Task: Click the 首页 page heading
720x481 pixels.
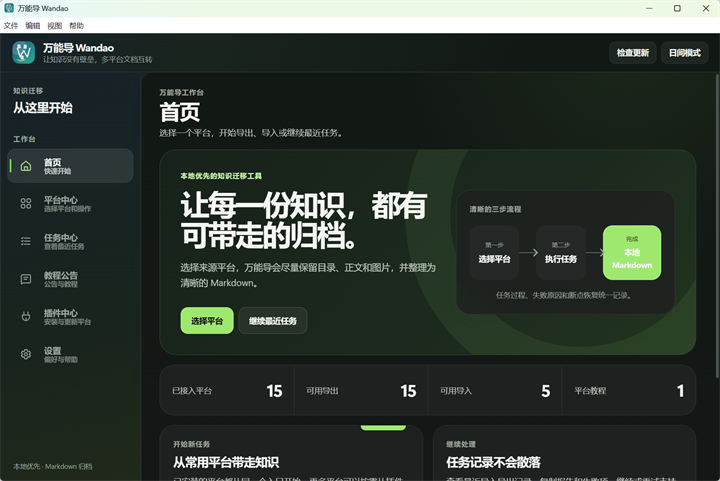Action: [180, 112]
